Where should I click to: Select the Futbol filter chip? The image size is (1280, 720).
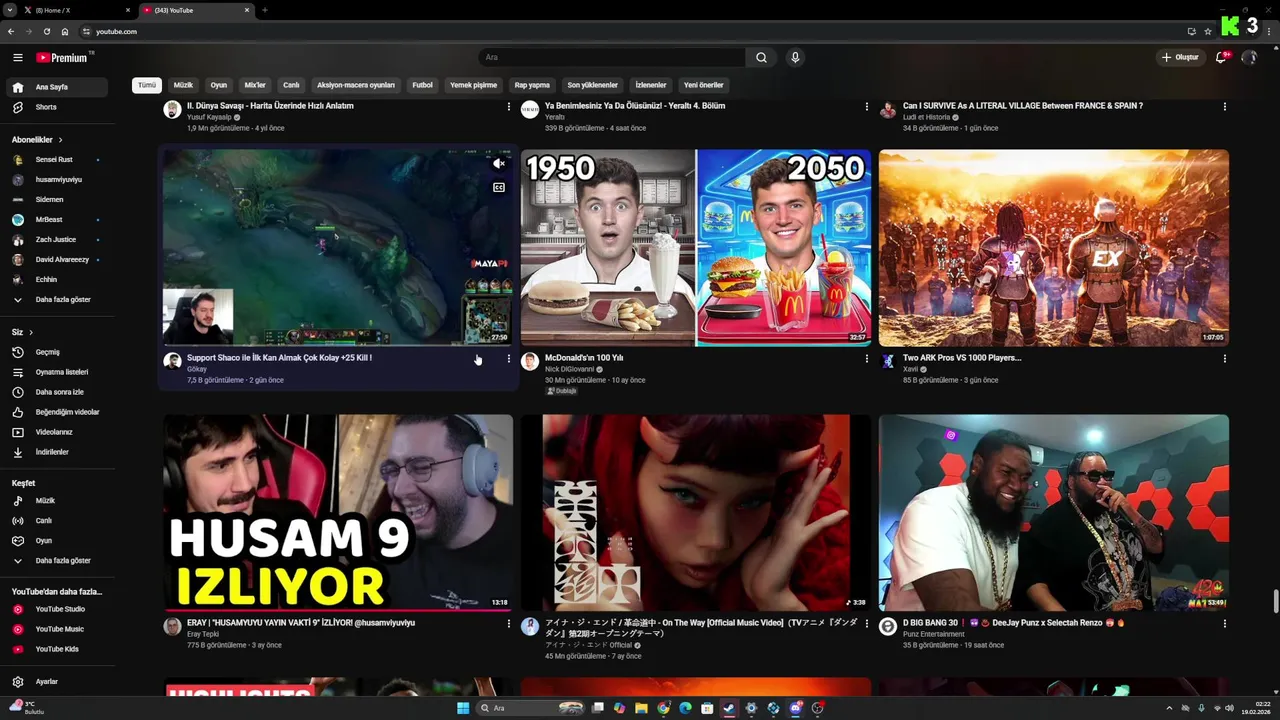[423, 85]
